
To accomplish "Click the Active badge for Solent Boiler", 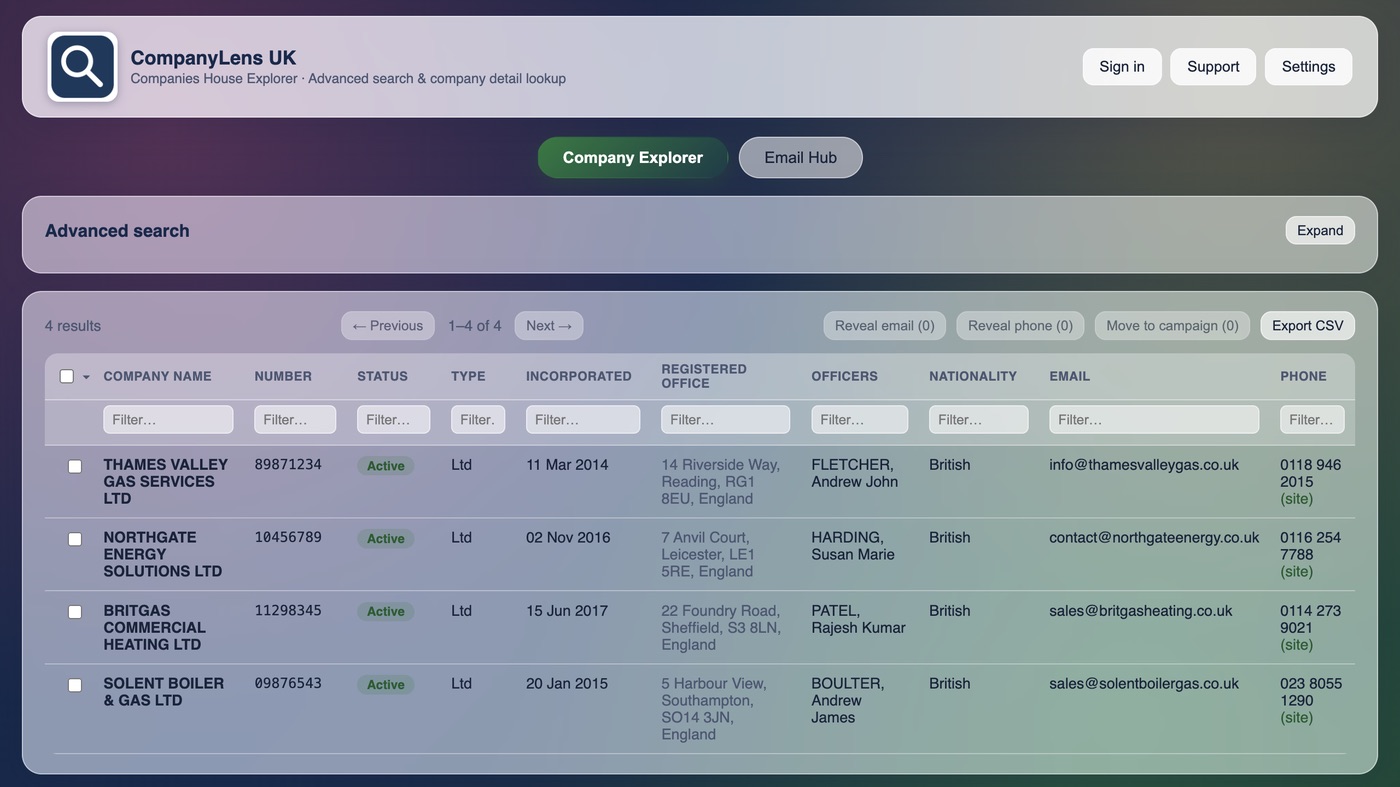I will 386,685.
